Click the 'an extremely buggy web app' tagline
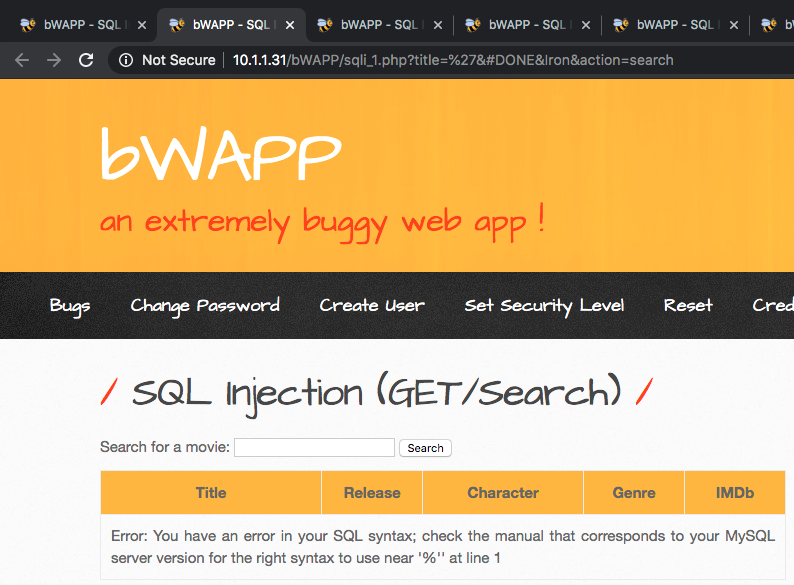Viewport: 794px width, 585px height. pyautogui.click(x=323, y=222)
